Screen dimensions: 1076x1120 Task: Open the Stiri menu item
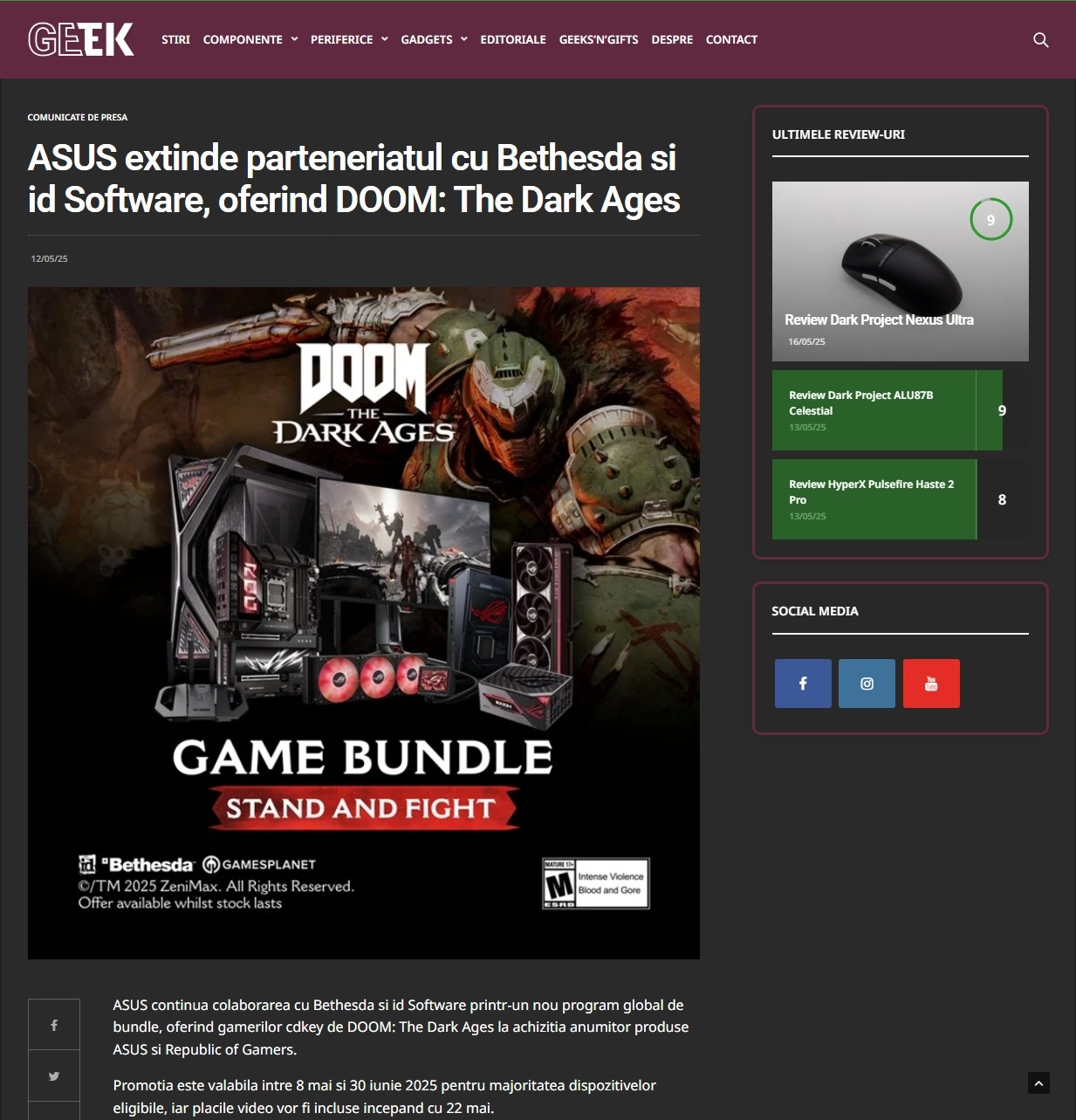175,39
